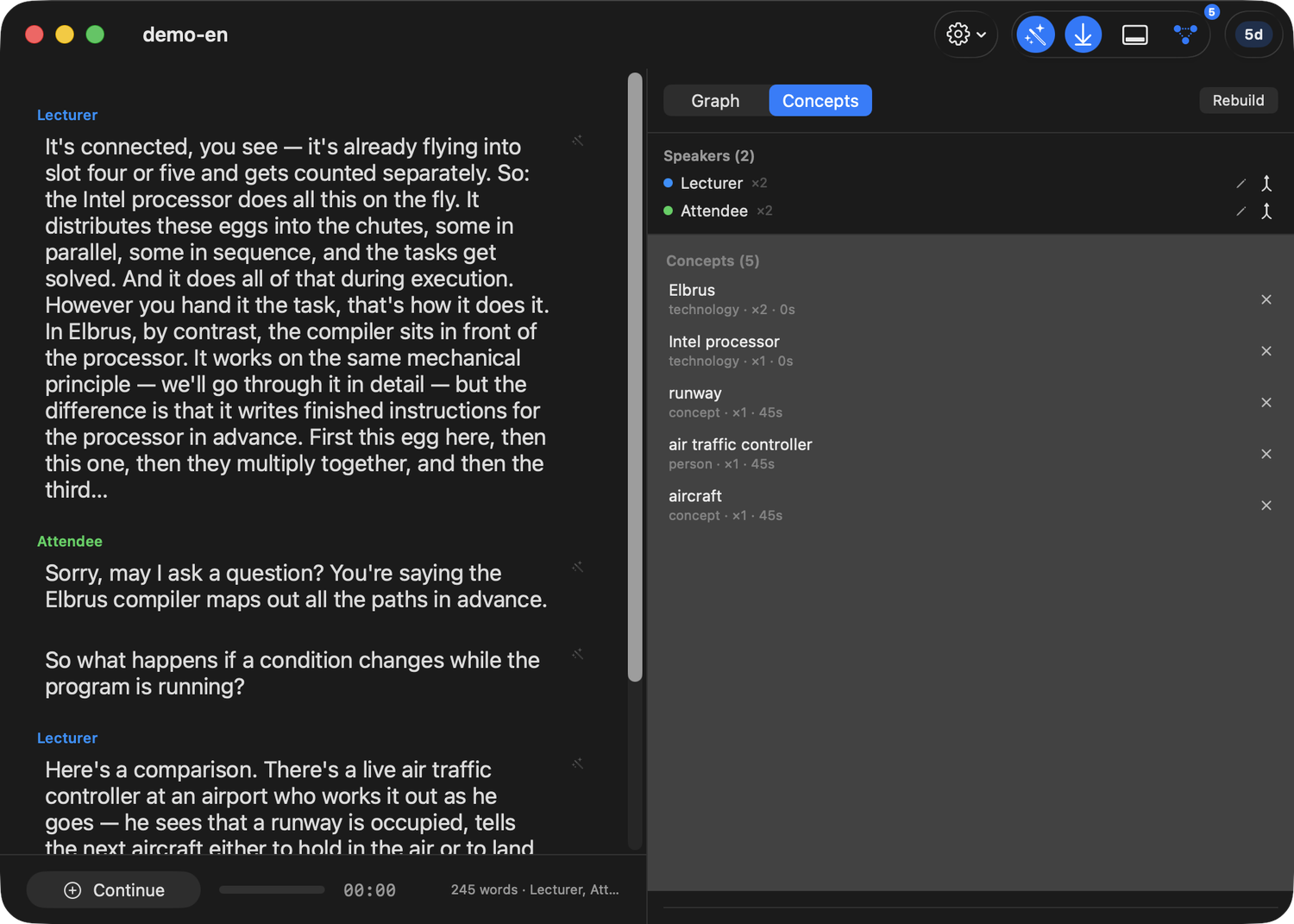Select the Intel processor concept row
Viewport: 1294px width, 924px height.
[x=970, y=351]
